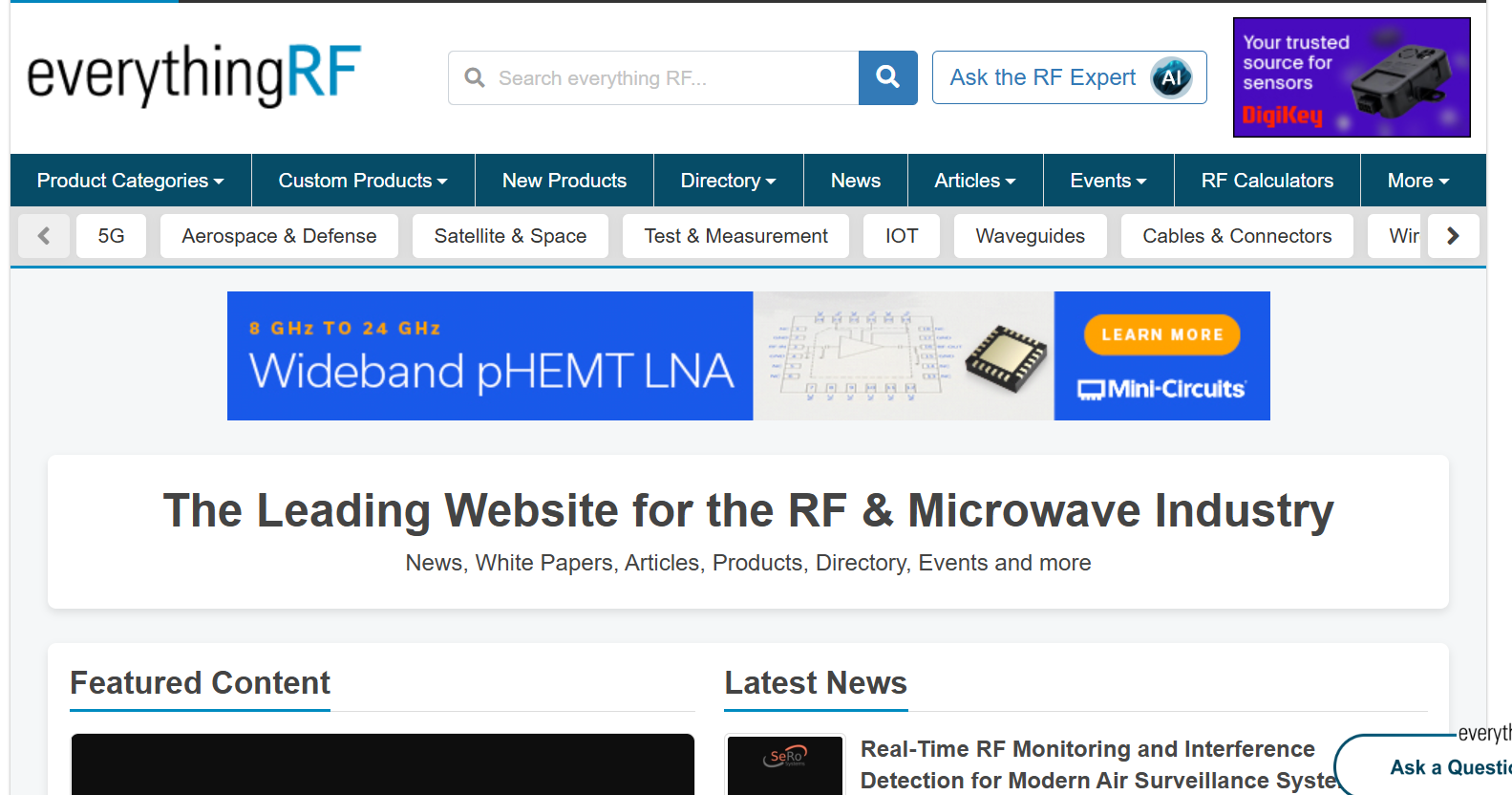The image size is (1512, 795).
Task: Select Satellite & Space category
Action: pyautogui.click(x=510, y=236)
